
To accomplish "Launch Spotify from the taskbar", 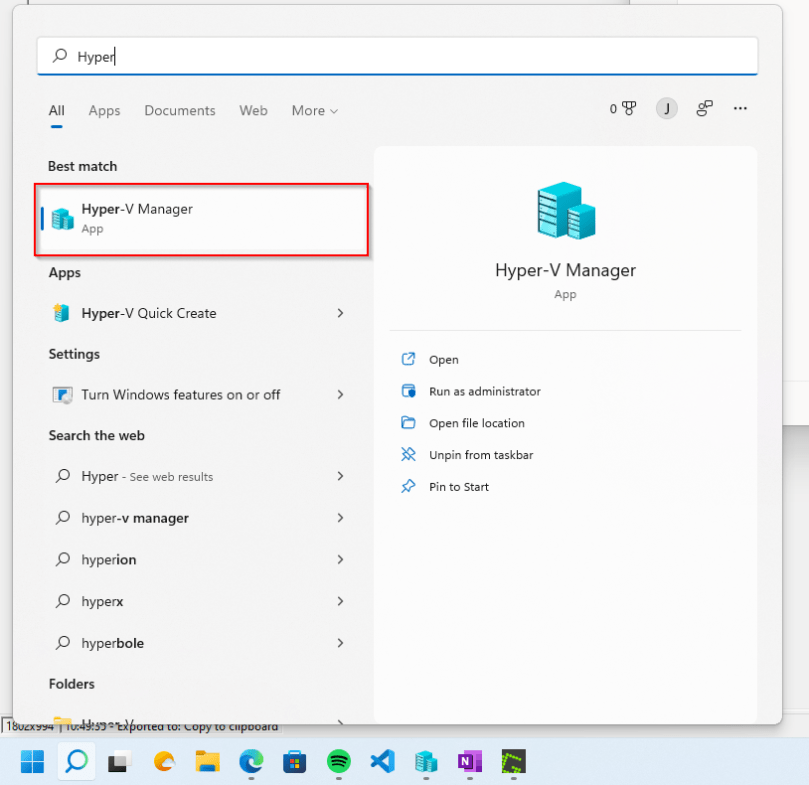I will pos(338,762).
